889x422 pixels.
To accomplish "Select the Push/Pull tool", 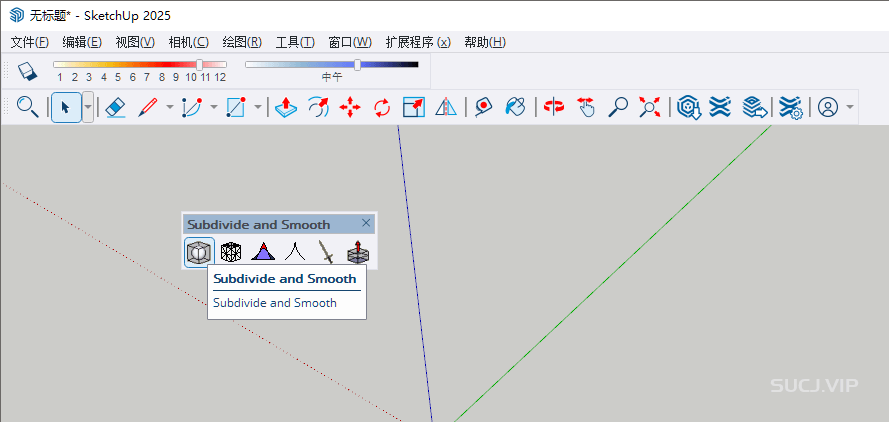I will pos(286,107).
